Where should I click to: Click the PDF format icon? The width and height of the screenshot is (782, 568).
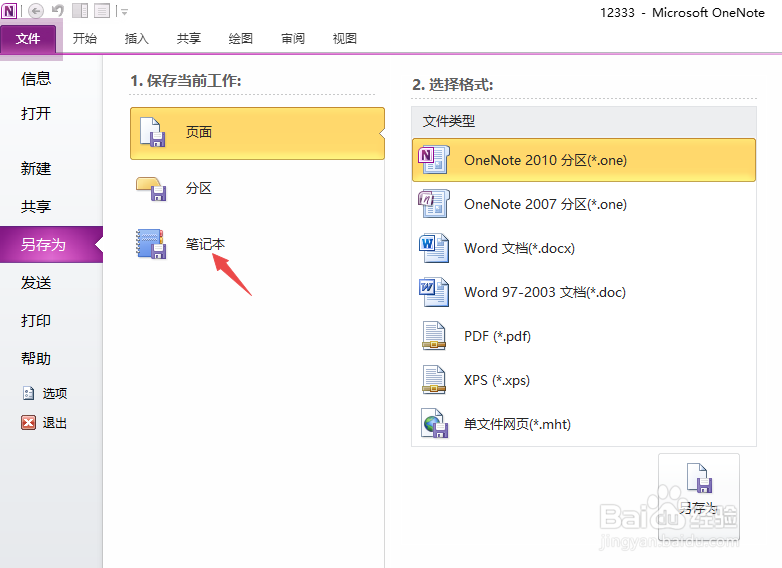coord(433,336)
